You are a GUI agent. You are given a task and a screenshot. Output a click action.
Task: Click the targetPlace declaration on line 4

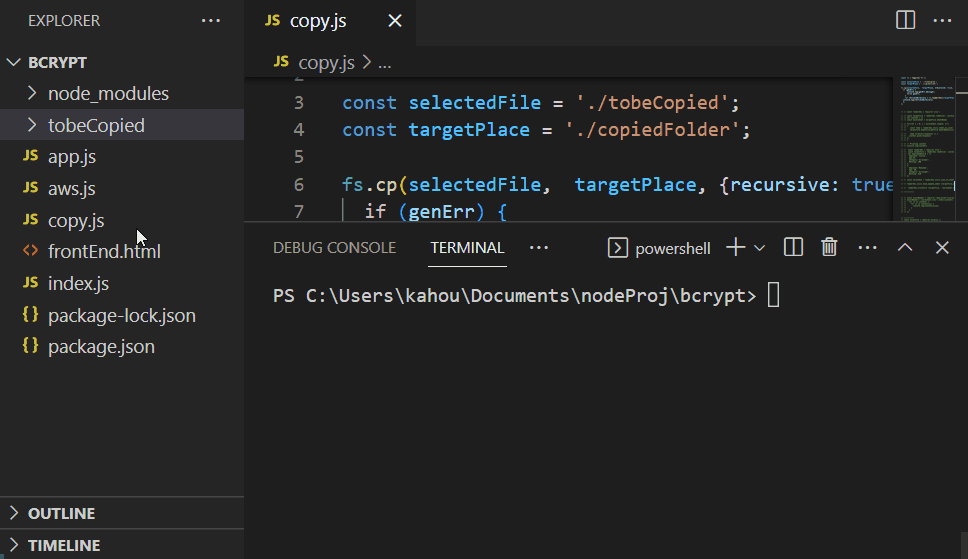(469, 130)
